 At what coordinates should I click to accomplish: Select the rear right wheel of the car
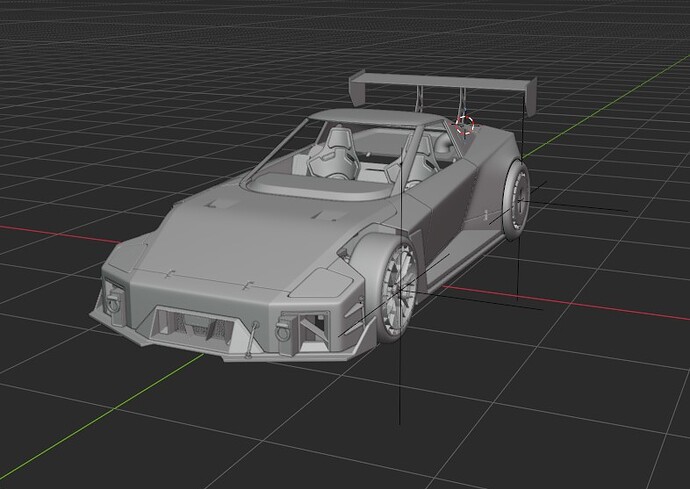516,200
